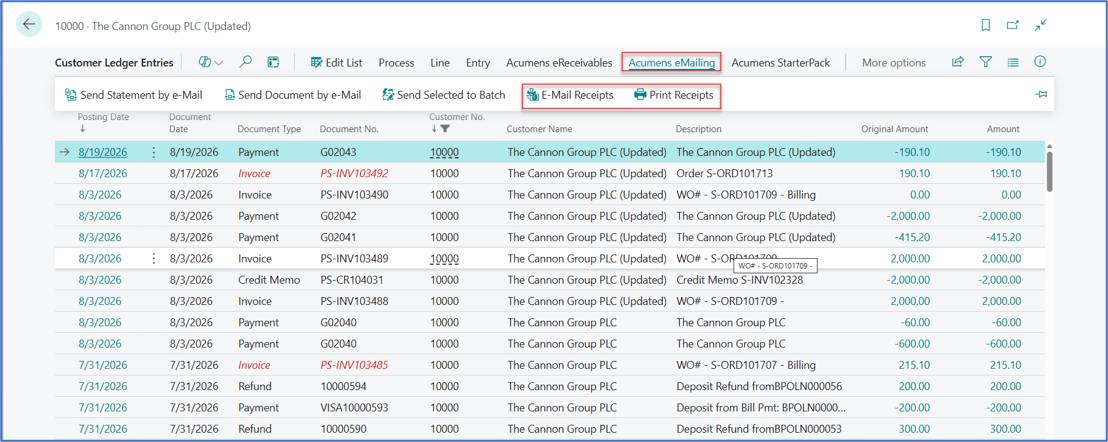Click customer number in G02043 row

[x=444, y=152]
